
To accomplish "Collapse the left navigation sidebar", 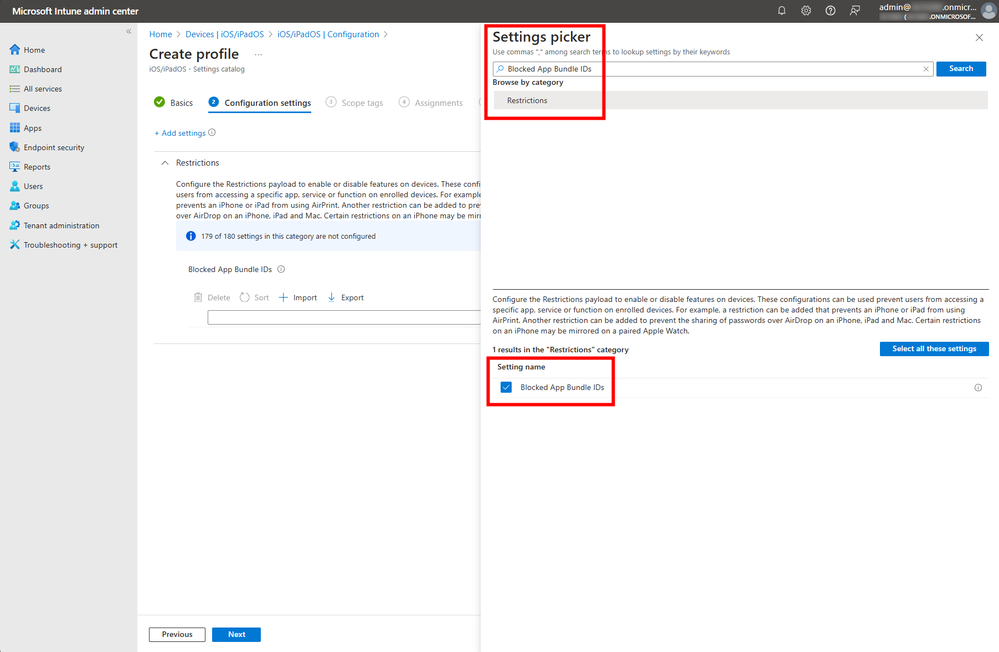I will tap(129, 31).
